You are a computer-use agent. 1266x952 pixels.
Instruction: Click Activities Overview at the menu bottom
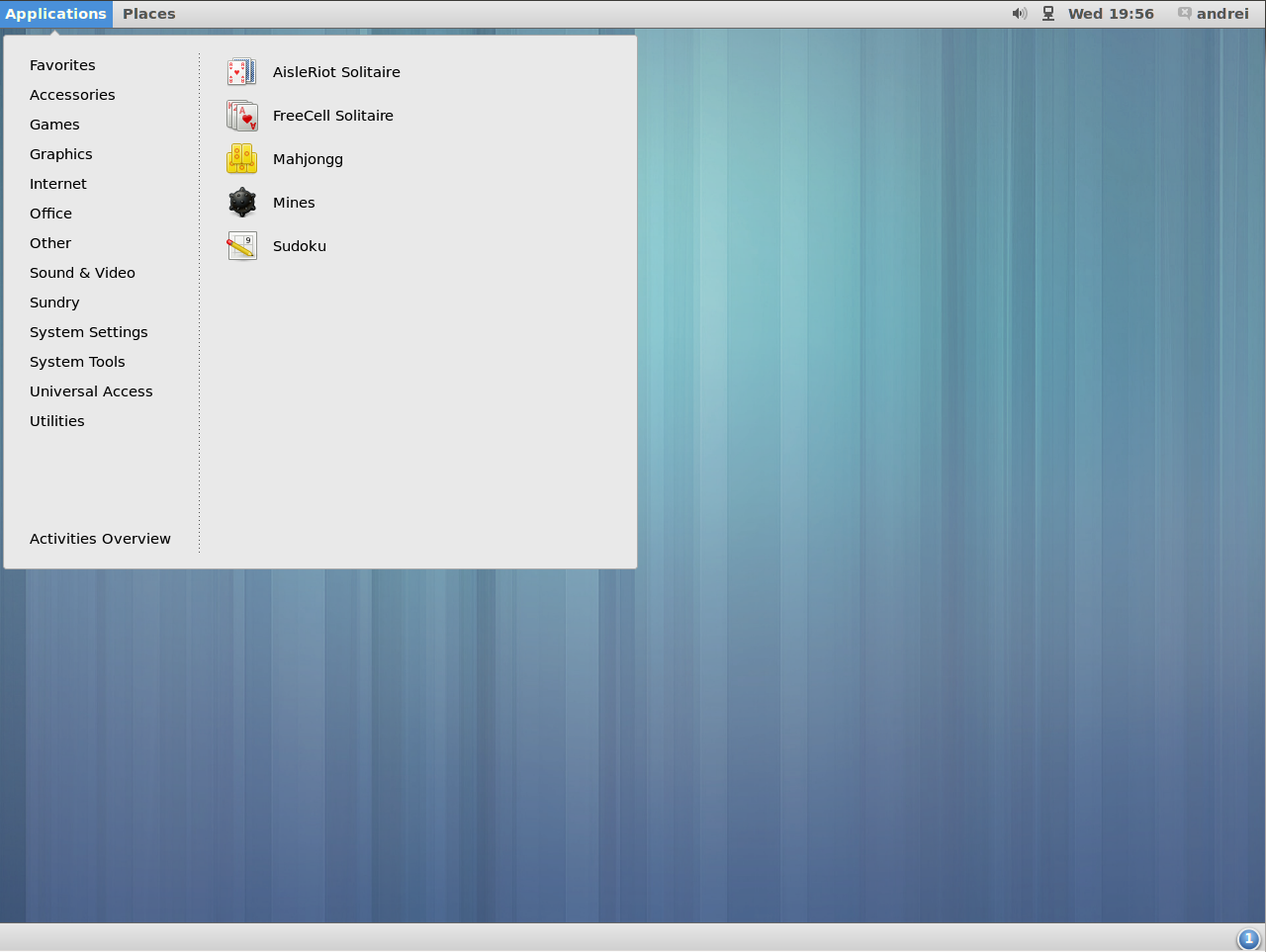pos(100,539)
